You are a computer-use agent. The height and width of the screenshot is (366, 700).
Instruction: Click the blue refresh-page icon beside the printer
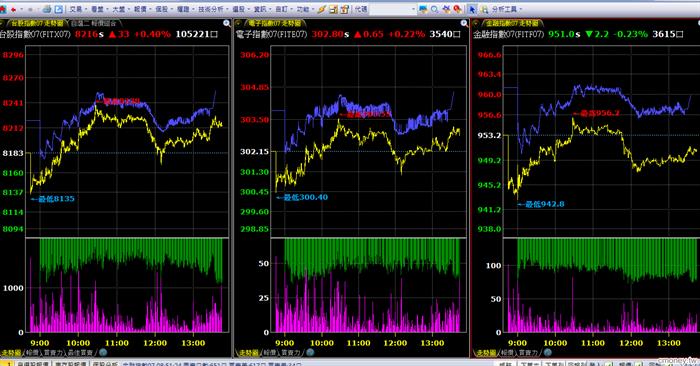(x=58, y=9)
